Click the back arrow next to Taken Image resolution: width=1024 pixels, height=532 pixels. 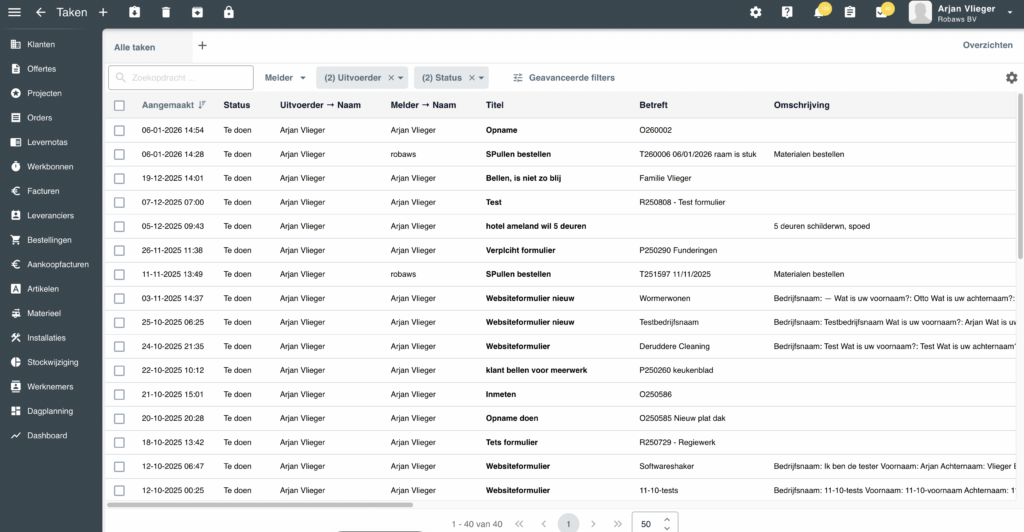click(40, 12)
